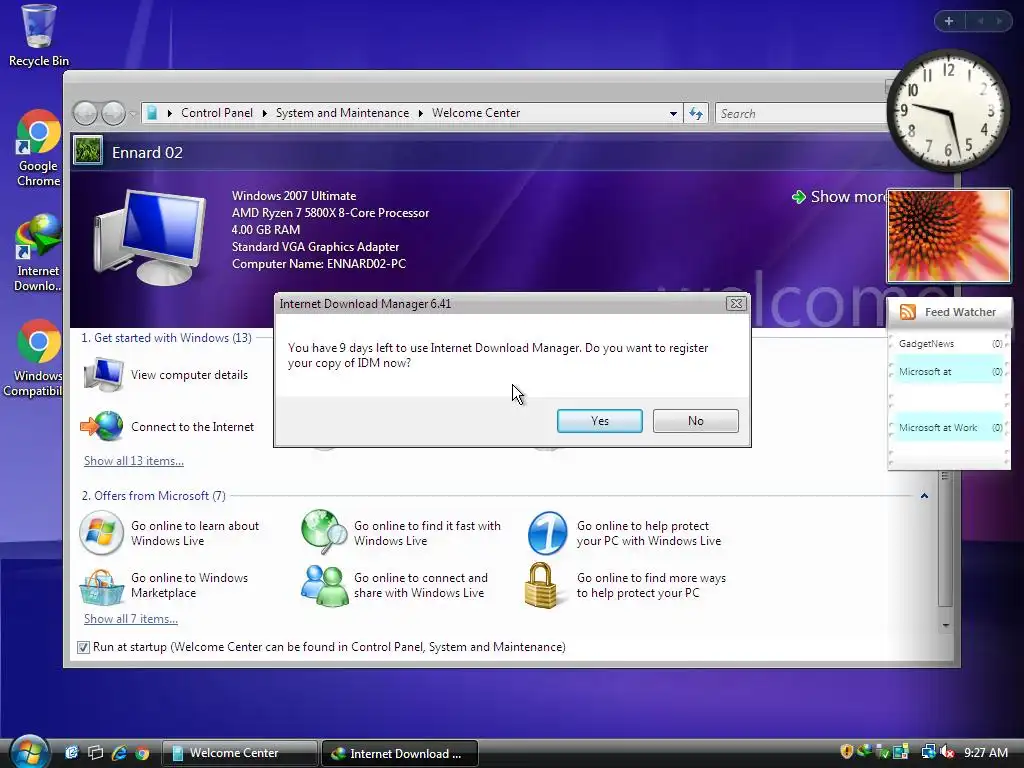Open Connect to the Internet globe icon
Screen dimensions: 1024x768
pyautogui.click(x=102, y=426)
